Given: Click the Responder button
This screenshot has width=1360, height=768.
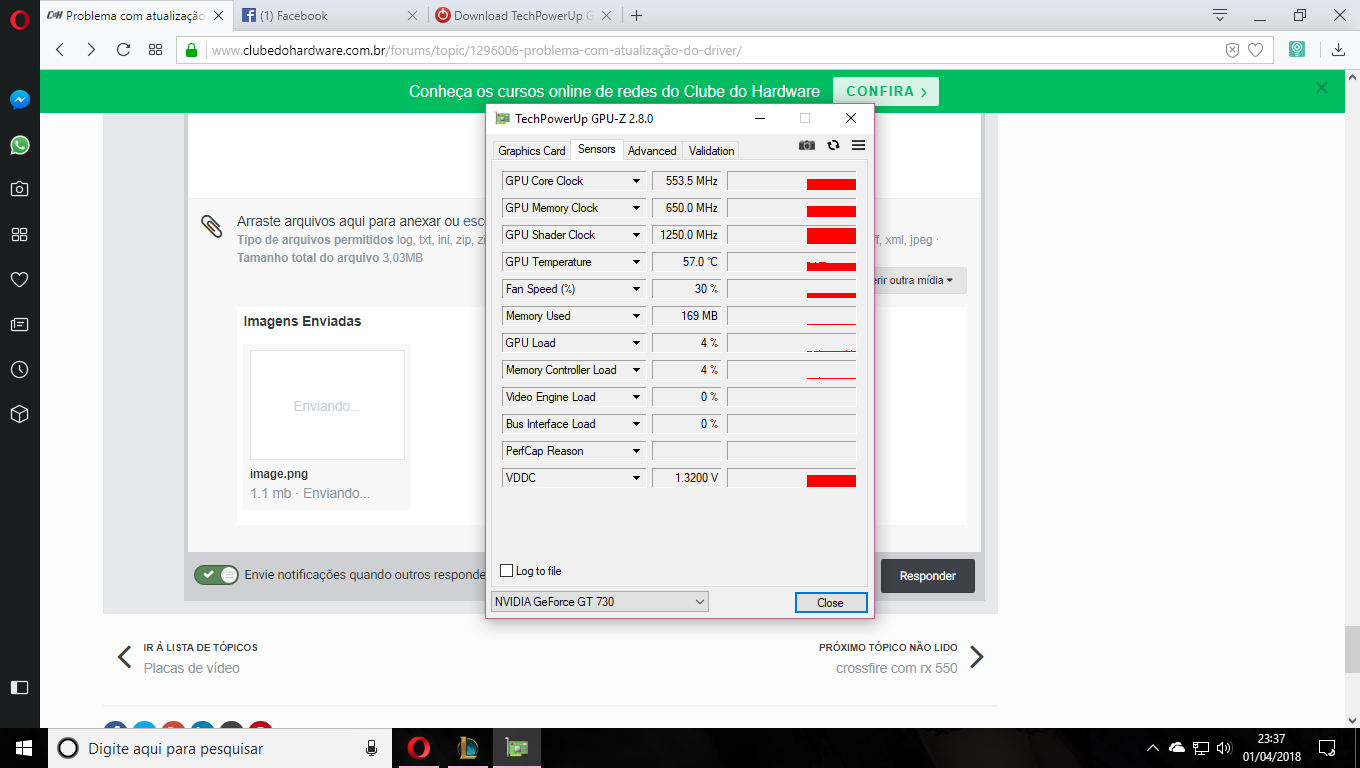Looking at the screenshot, I should [x=928, y=576].
